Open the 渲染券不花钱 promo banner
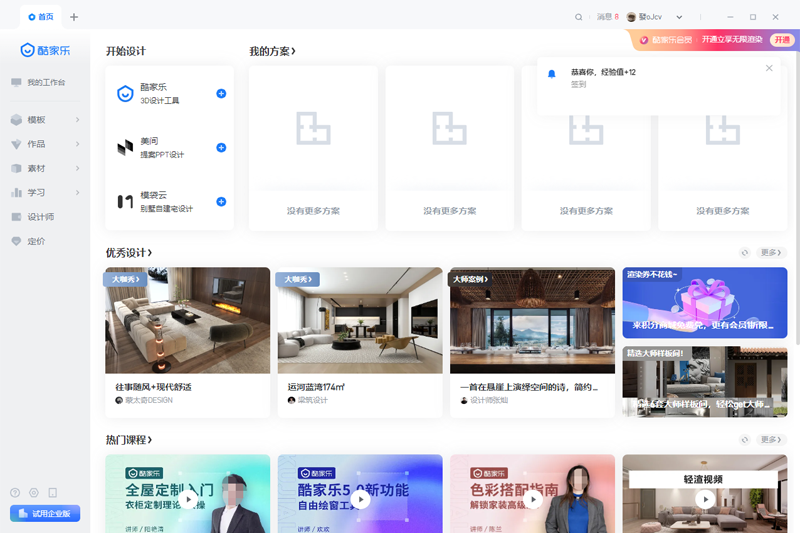Screen dimensions: 800x533 [705, 302]
